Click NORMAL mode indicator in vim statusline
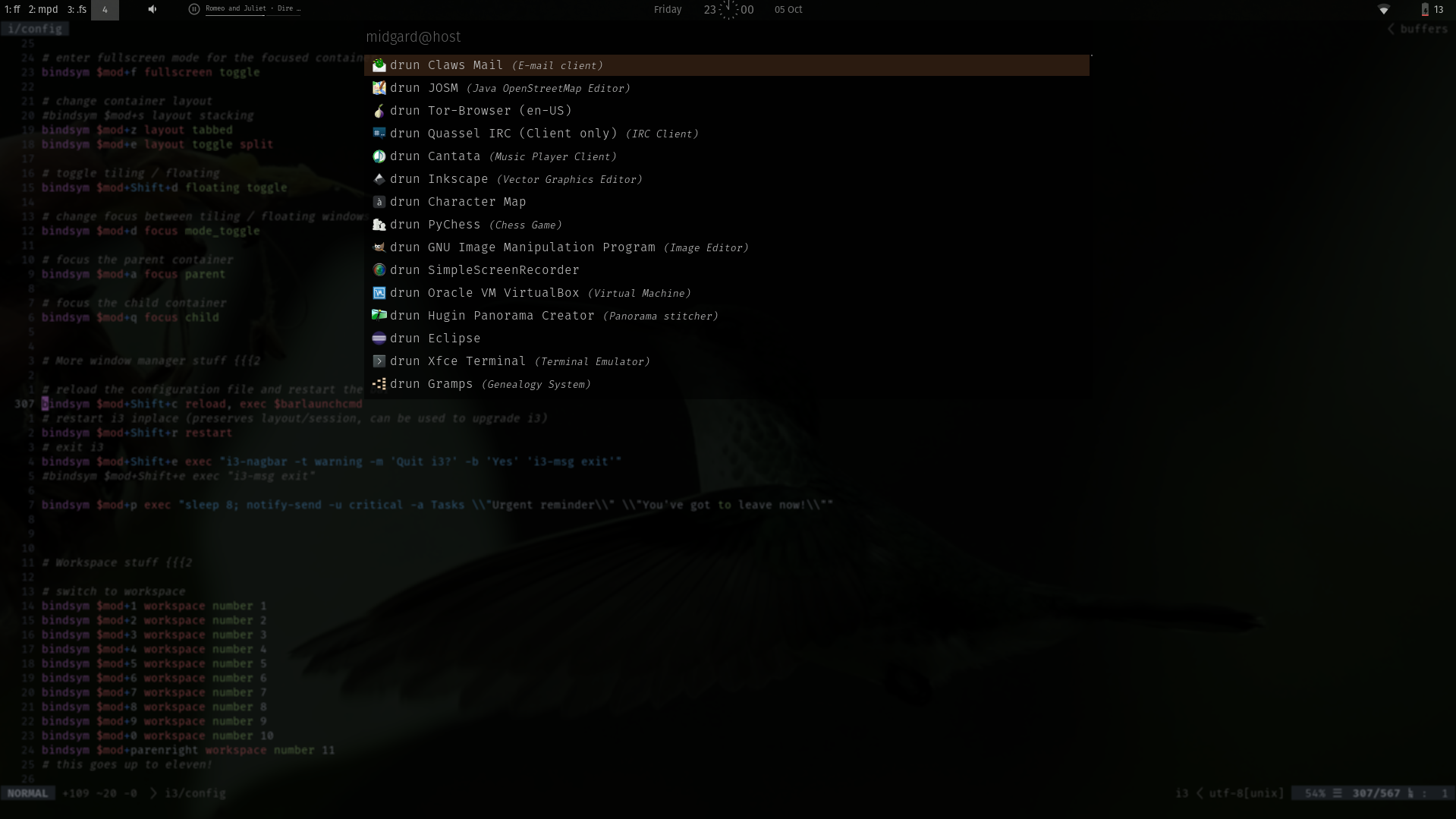 (28, 793)
